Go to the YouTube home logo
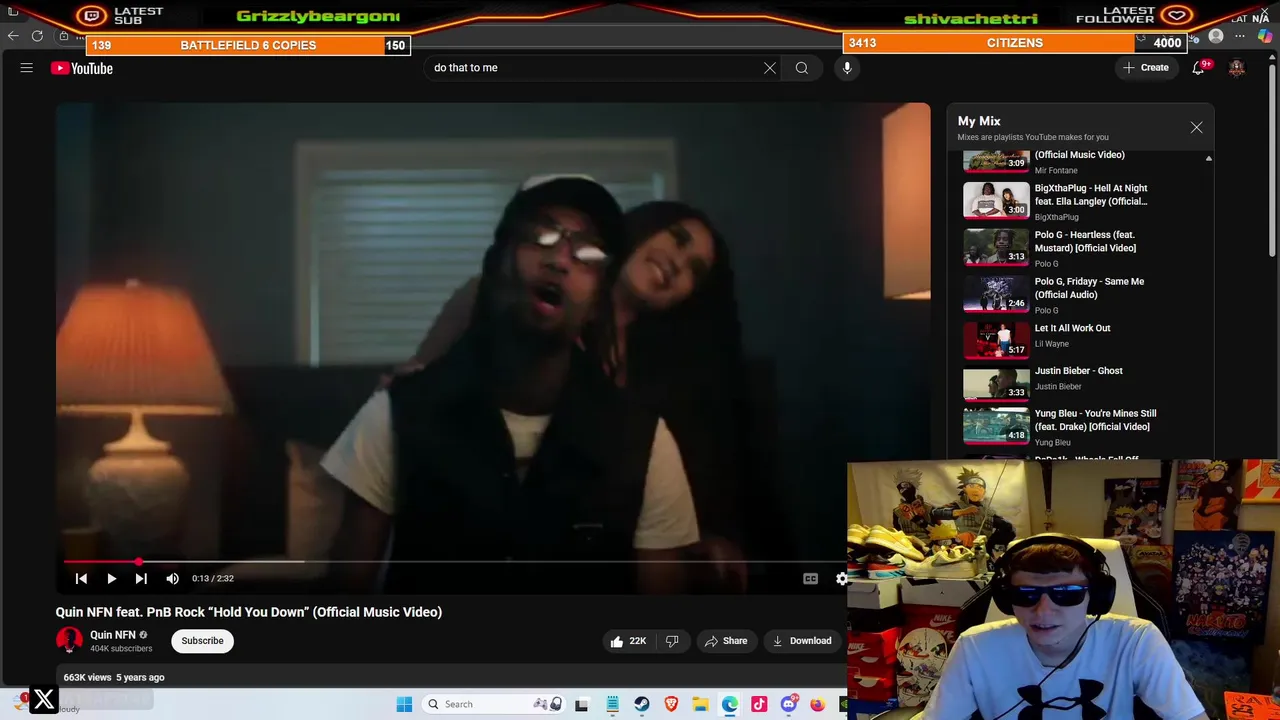 click(82, 68)
